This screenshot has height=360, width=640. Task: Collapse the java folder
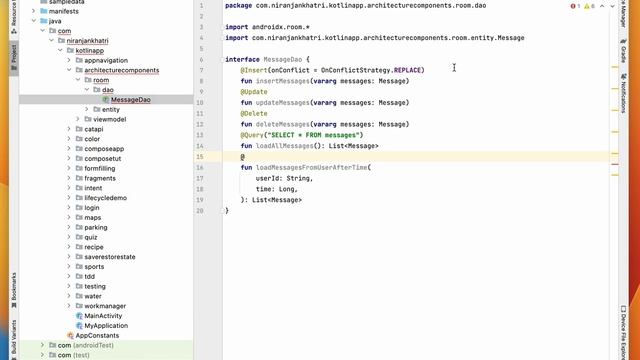[34, 21]
